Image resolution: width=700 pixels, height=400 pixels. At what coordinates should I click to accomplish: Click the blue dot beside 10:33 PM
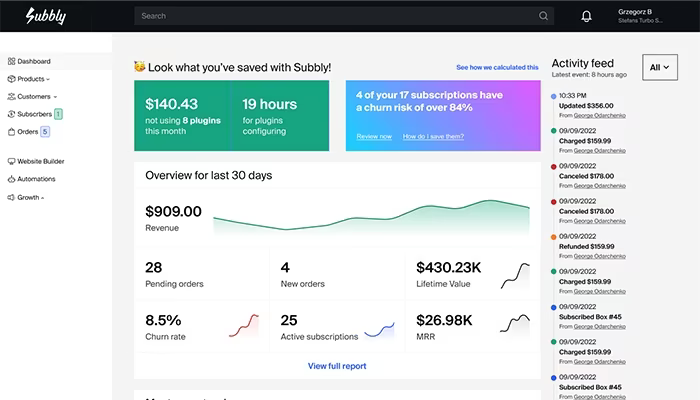[554, 96]
